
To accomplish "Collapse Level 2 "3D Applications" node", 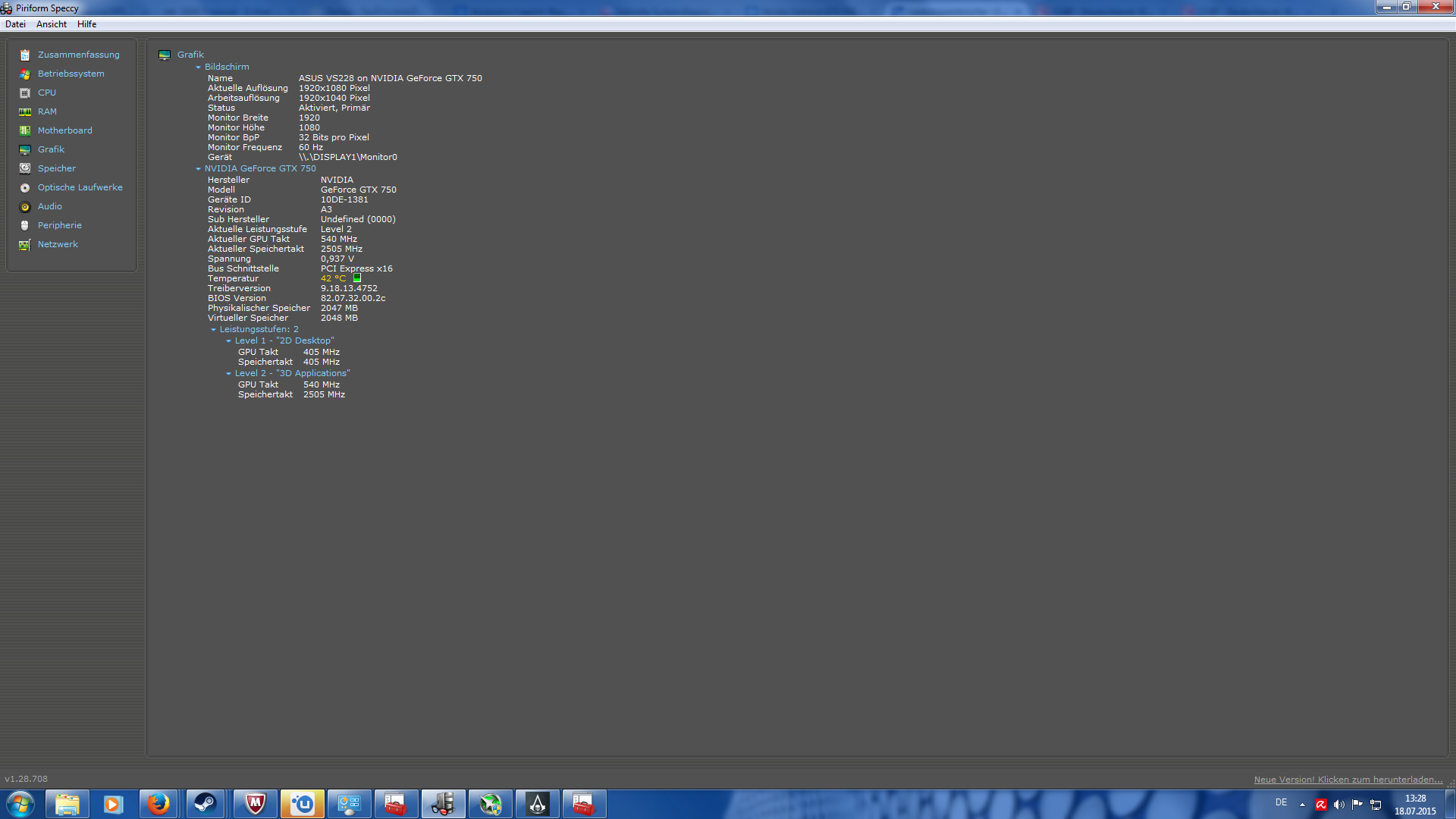I will tap(229, 374).
